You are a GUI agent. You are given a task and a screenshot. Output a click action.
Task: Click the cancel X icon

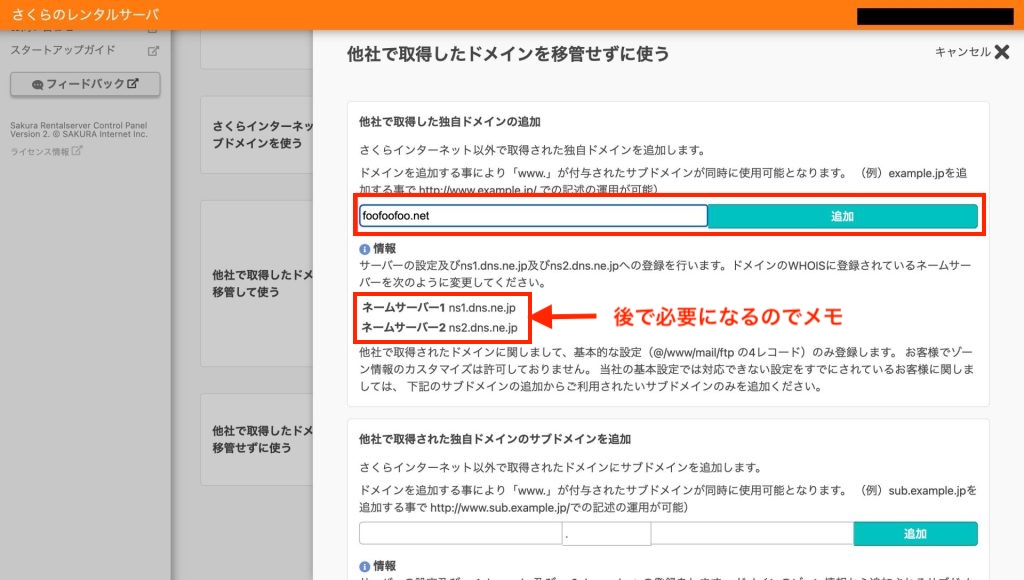pos(1002,53)
